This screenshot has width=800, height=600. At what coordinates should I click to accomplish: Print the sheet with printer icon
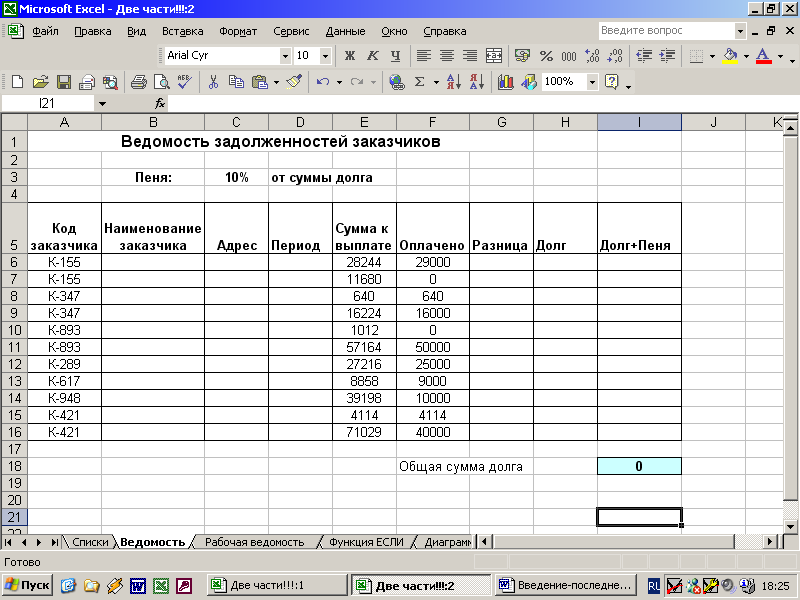(x=138, y=82)
